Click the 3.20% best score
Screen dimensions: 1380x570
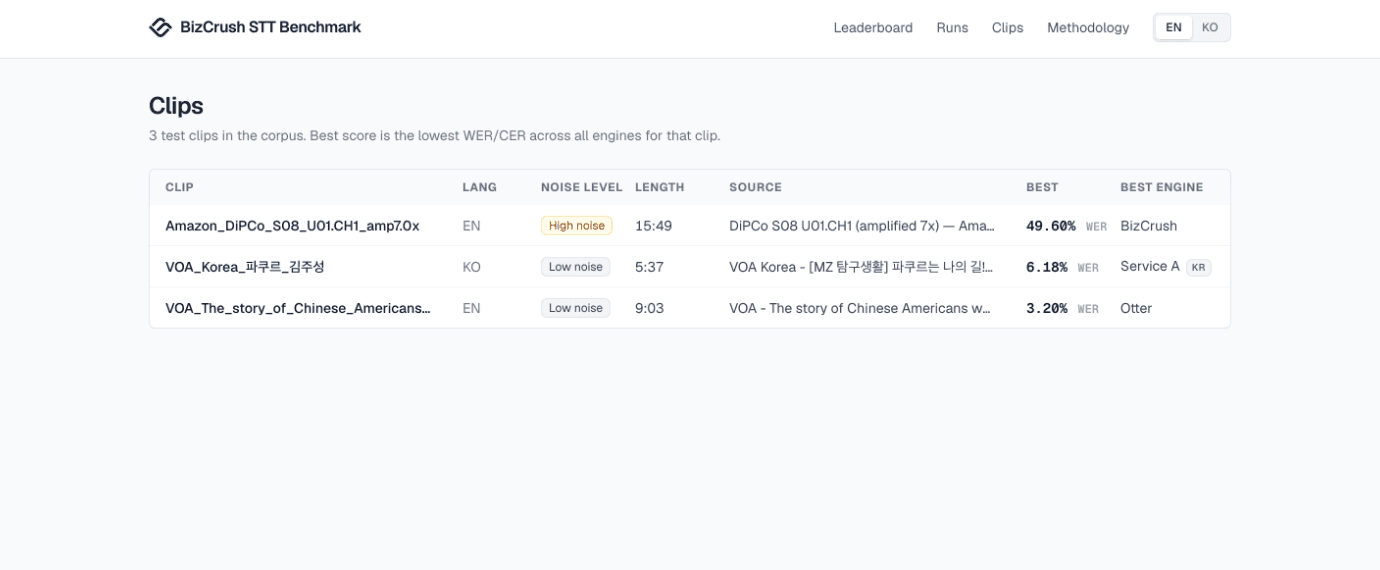[1047, 308]
